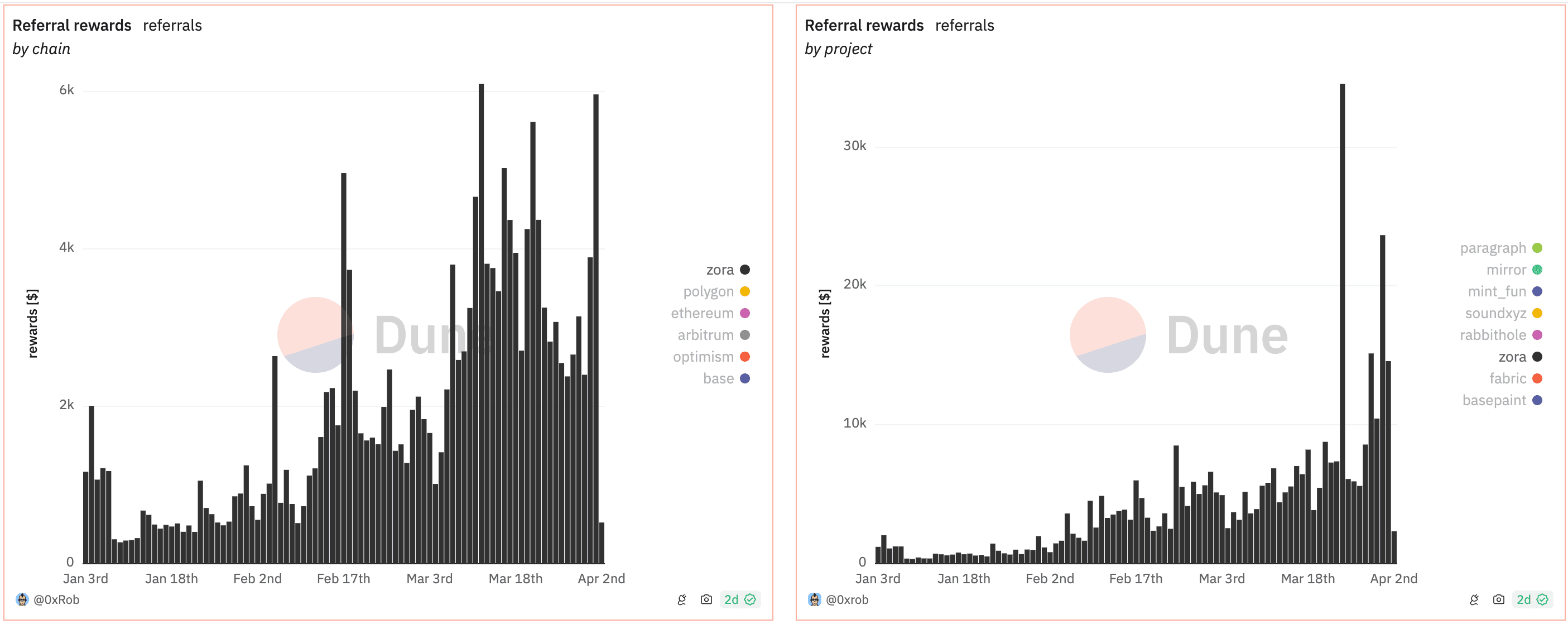Click the yellow polygon legend dot
The height and width of the screenshot is (624, 1568).
745,291
